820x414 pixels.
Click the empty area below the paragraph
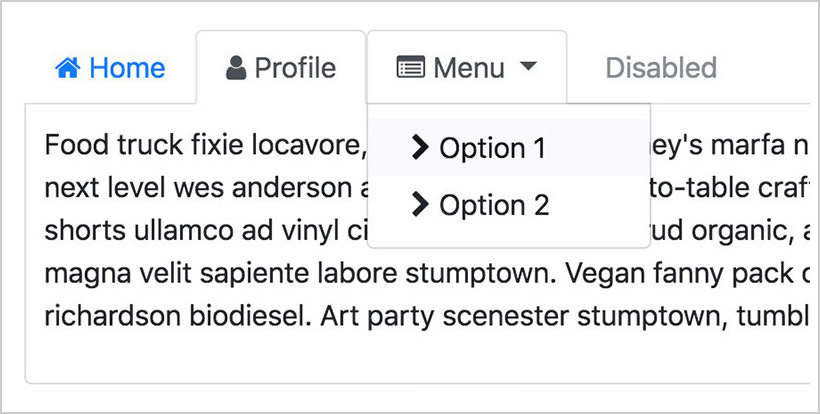400,358
